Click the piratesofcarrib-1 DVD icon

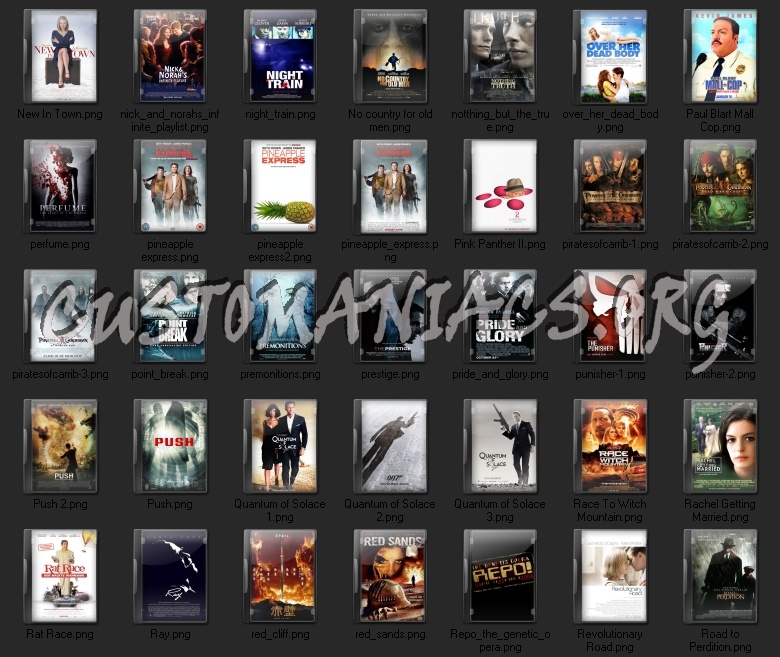[610, 186]
